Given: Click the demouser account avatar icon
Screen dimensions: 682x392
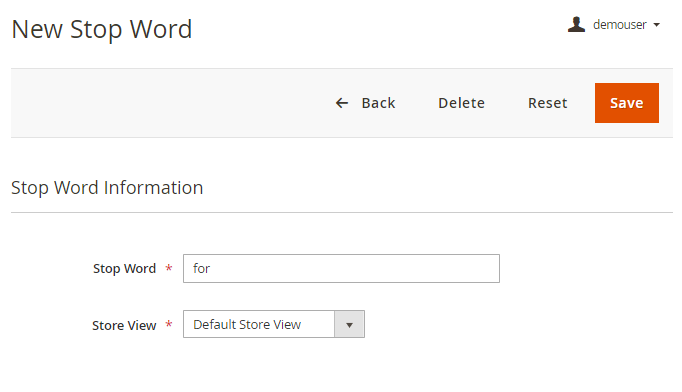Looking at the screenshot, I should (x=576, y=24).
